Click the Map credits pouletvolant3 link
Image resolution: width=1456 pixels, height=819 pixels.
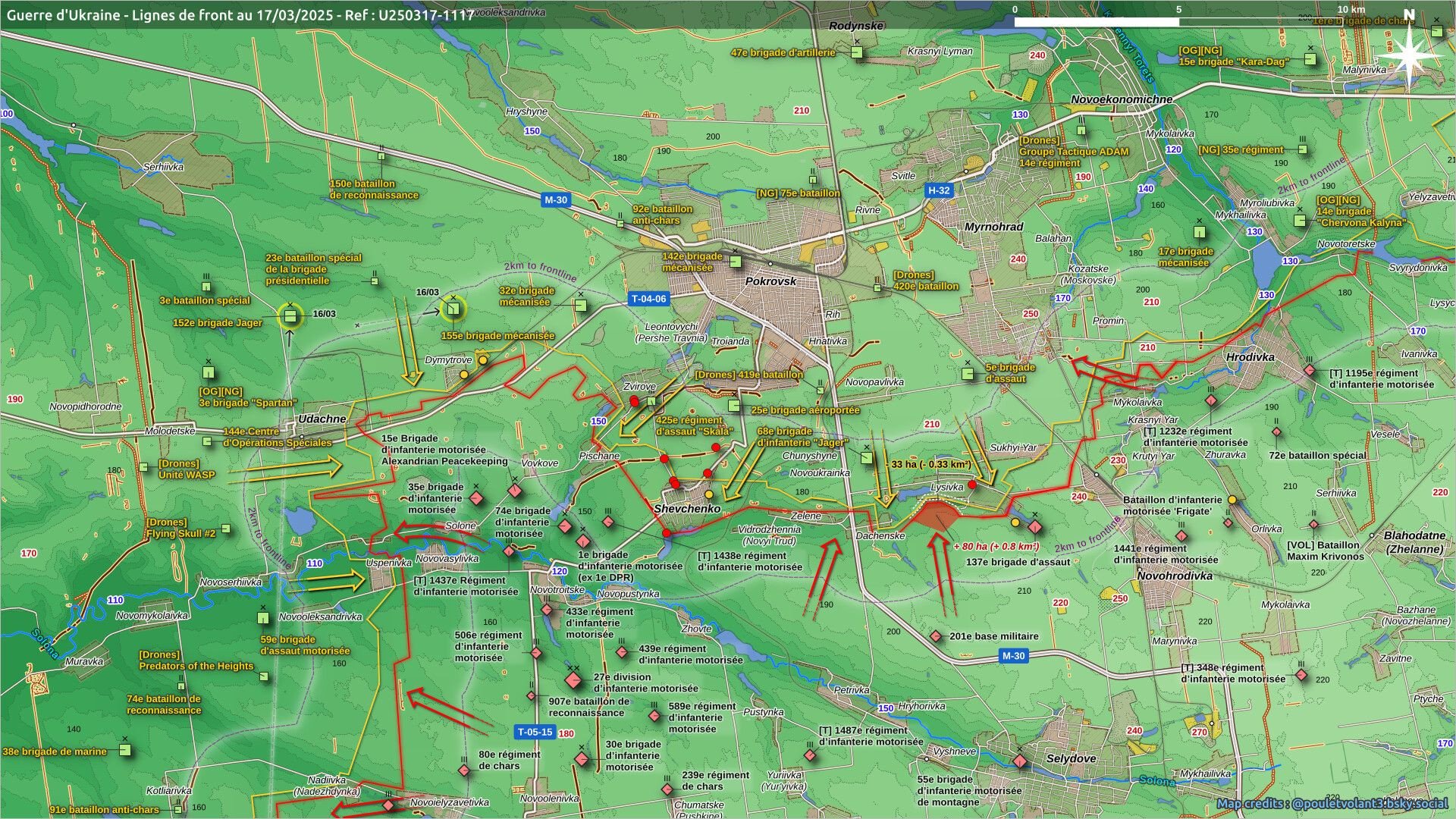coord(1332,803)
